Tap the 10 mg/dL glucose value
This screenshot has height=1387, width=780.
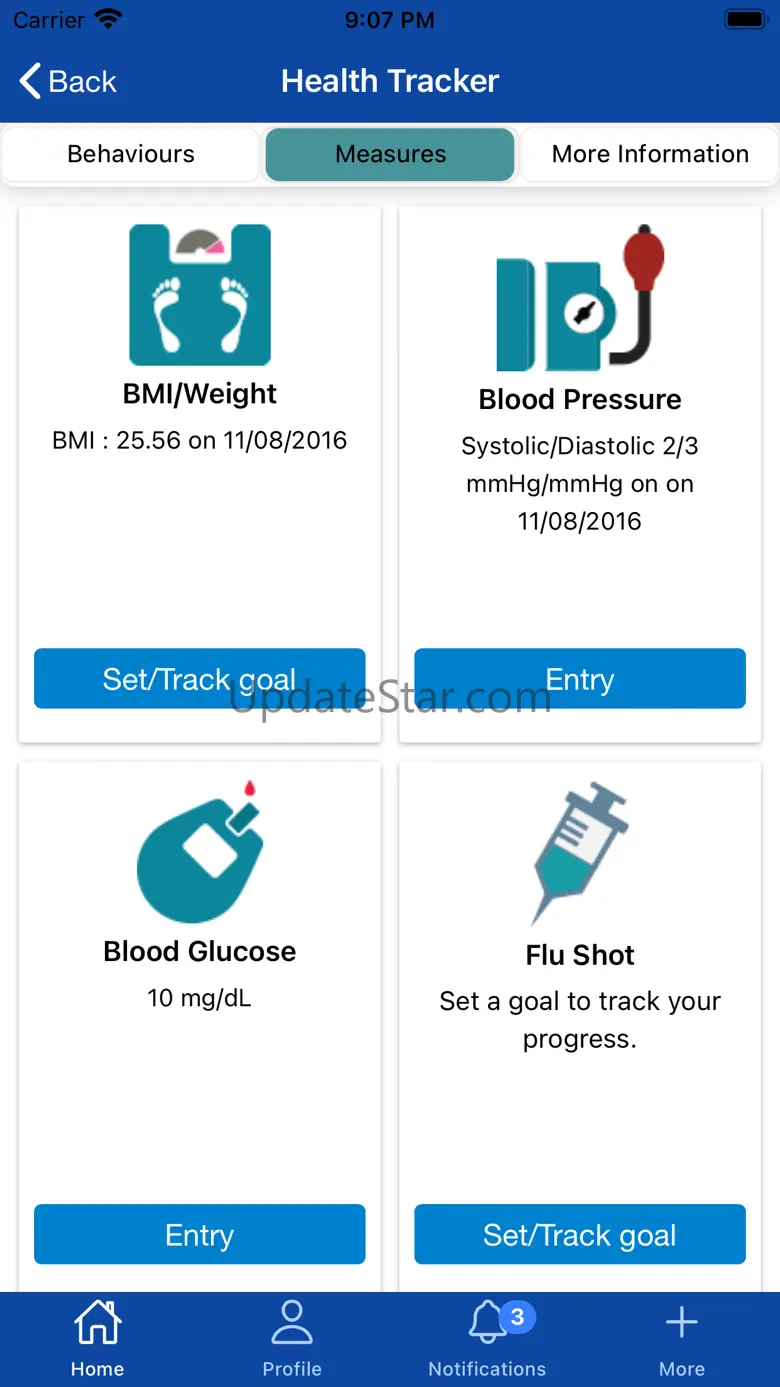pos(200,997)
